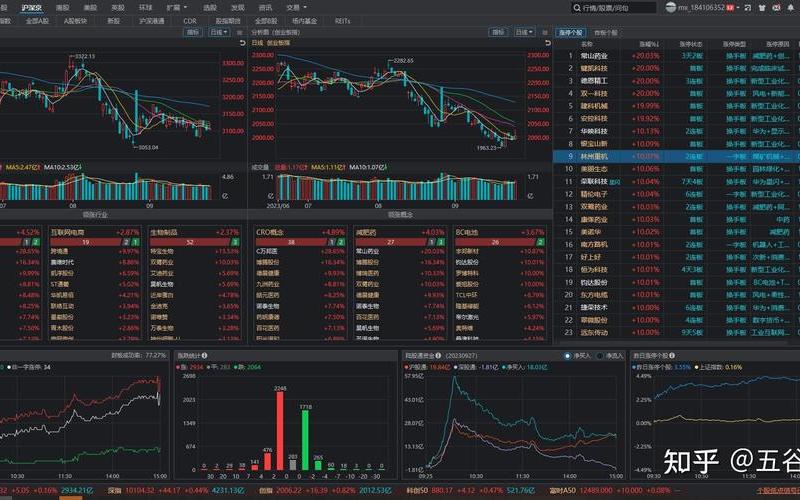Image resolution: width=800 pixels, height=500 pixels.
Task: Click the green 1718 bar
Action: tap(305, 440)
